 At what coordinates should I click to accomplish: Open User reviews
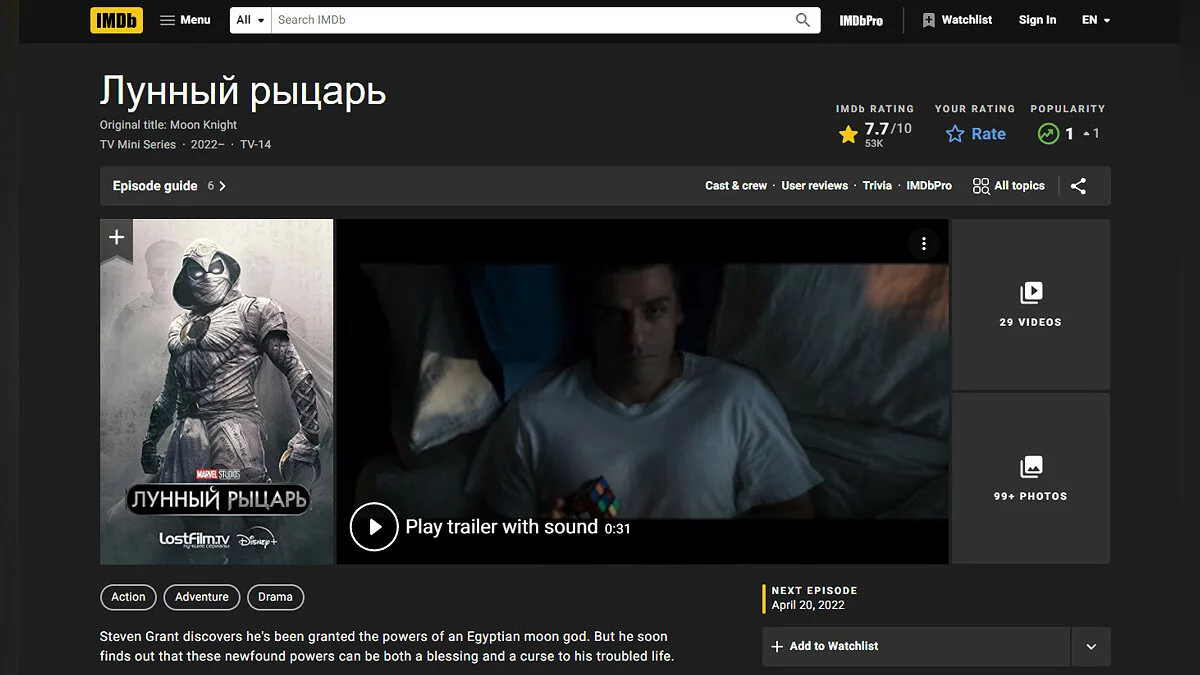click(814, 186)
